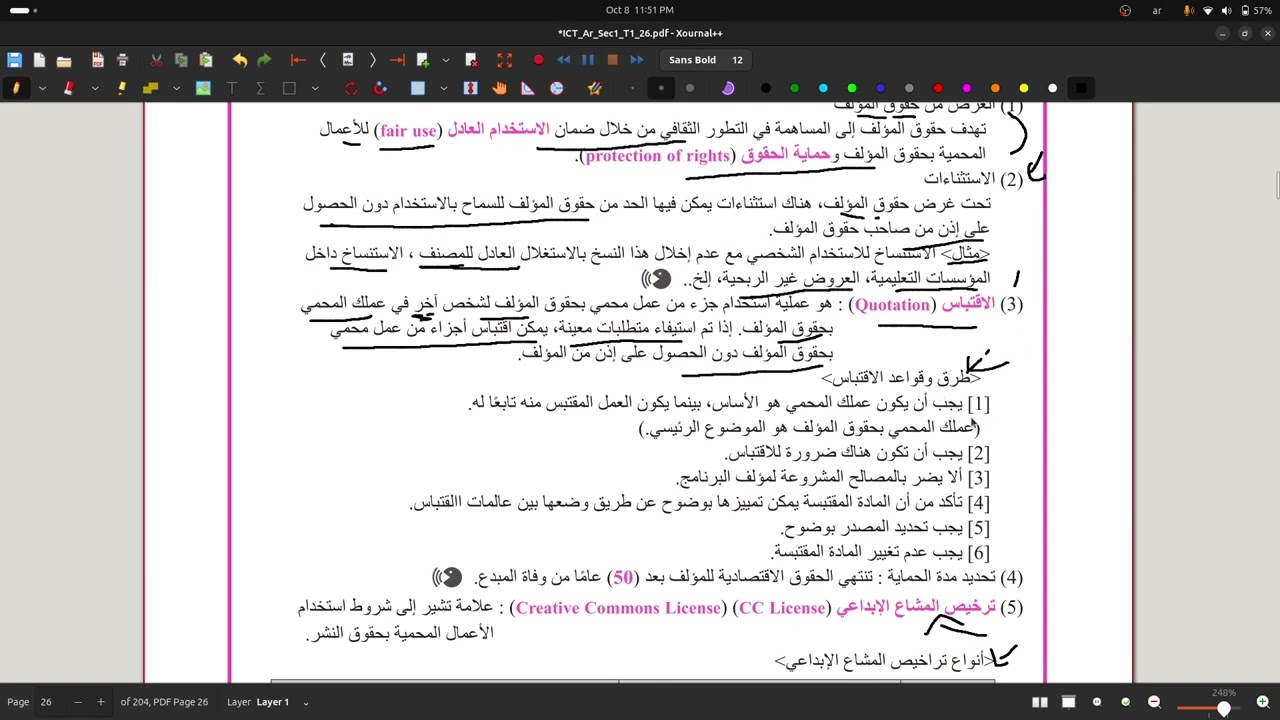This screenshot has height=720, width=1280.
Task: Select the default tool star icon
Action: pyautogui.click(x=594, y=88)
